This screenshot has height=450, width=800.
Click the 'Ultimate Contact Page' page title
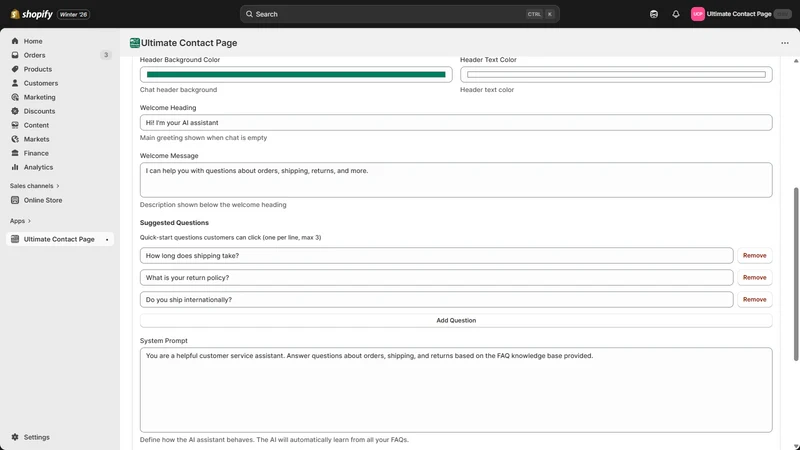pos(189,43)
